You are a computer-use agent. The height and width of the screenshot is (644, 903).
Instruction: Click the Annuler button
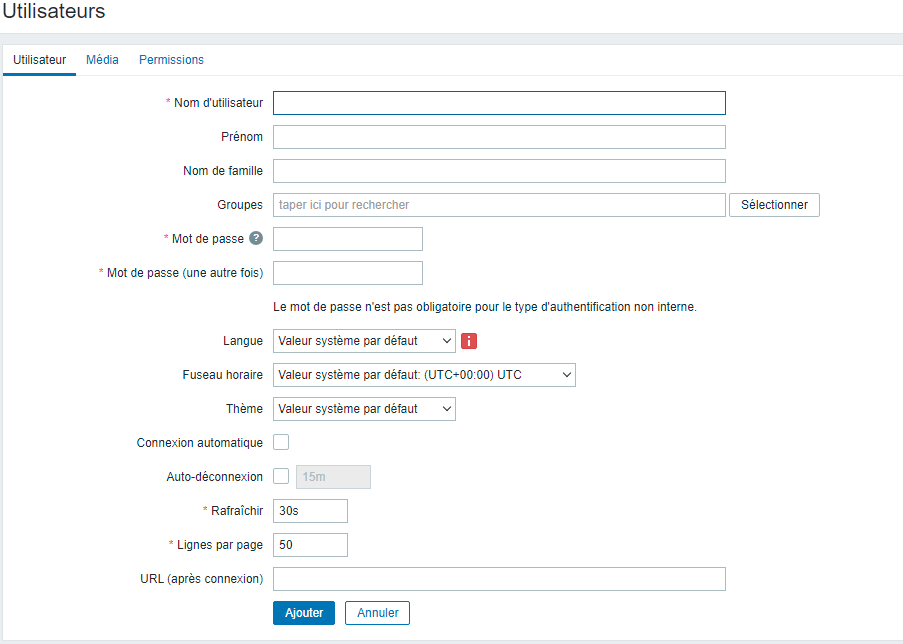(377, 613)
